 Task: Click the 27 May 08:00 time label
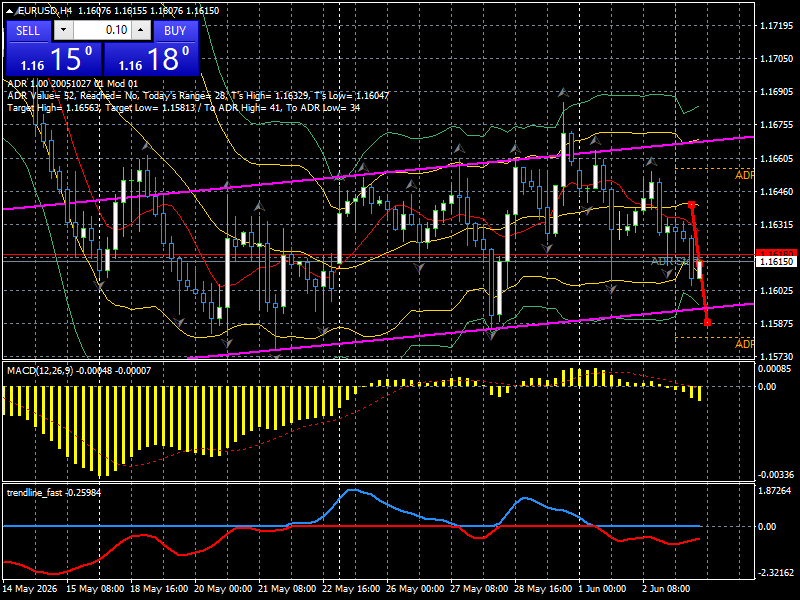[x=479, y=589]
